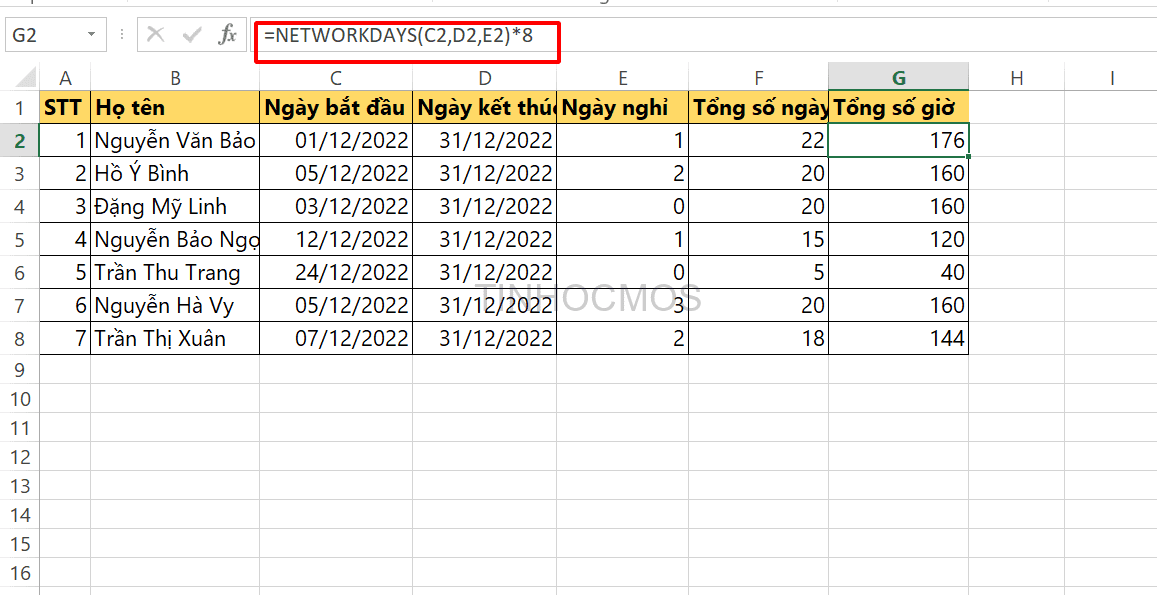
Task: Select cell 'Trần Thị Xuân'
Action: click(175, 338)
